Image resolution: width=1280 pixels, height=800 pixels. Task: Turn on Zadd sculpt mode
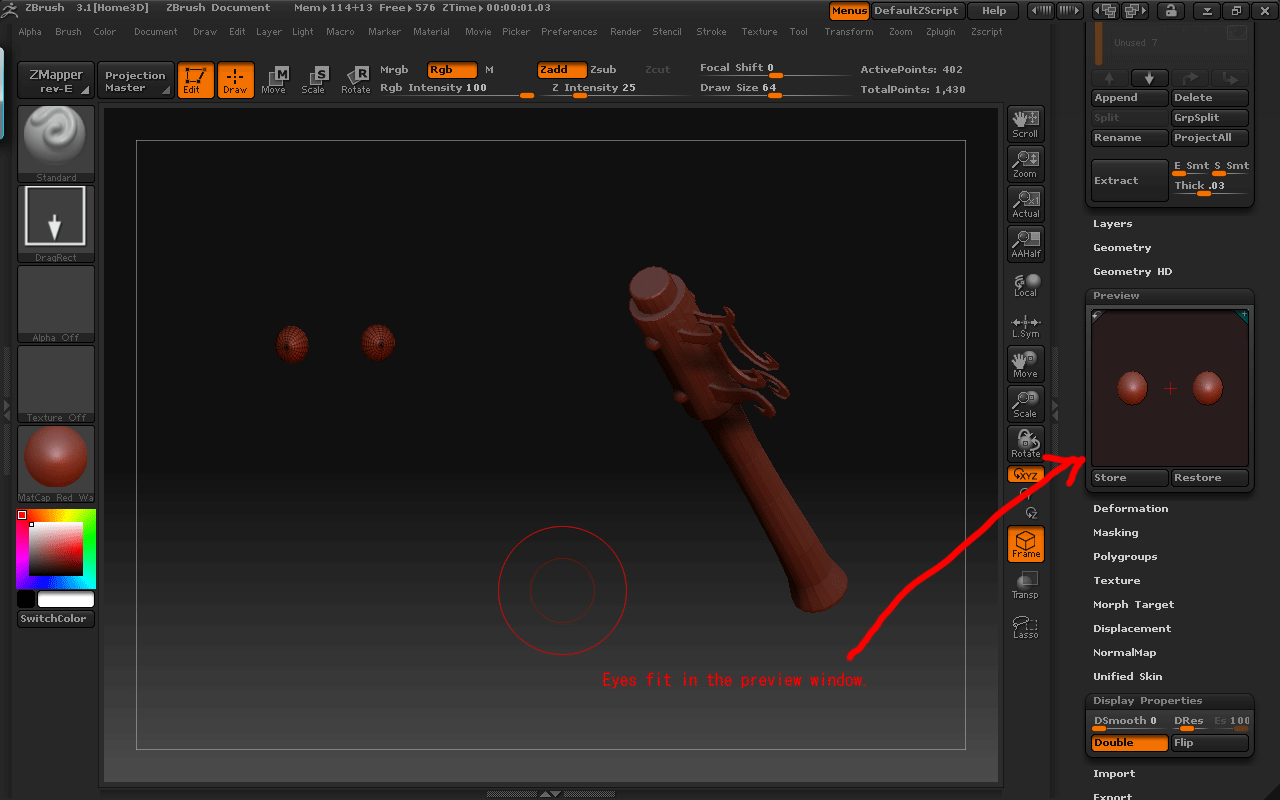click(561, 70)
